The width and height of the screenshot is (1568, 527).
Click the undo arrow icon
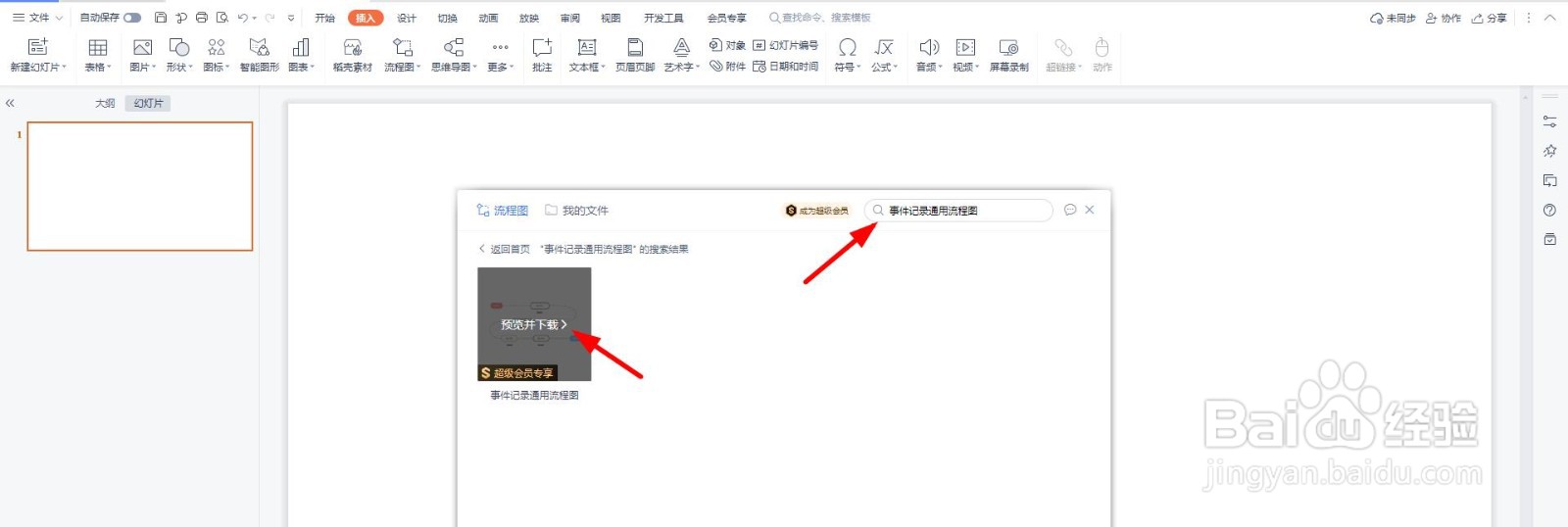(x=242, y=18)
